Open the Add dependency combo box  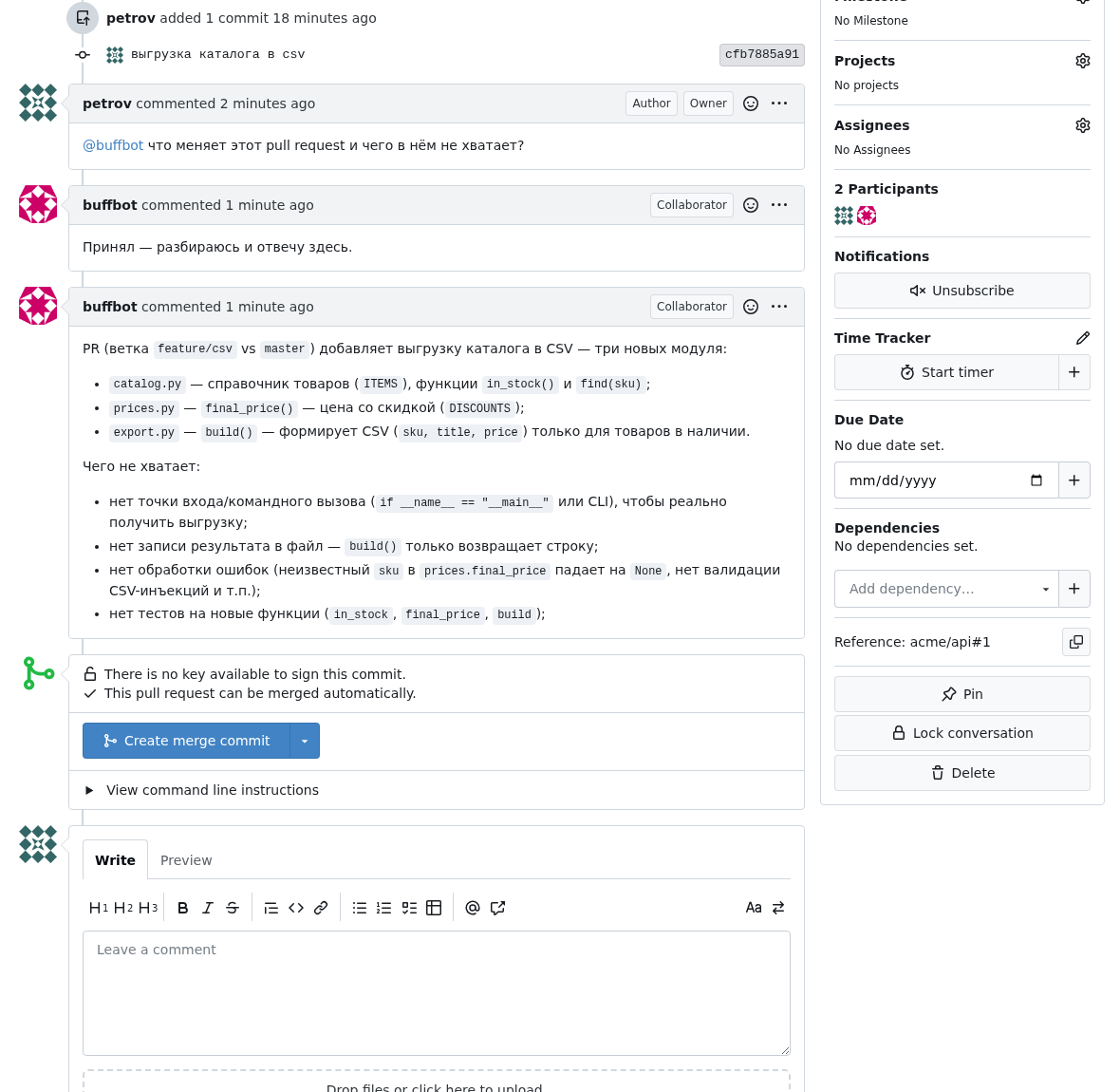coord(946,589)
